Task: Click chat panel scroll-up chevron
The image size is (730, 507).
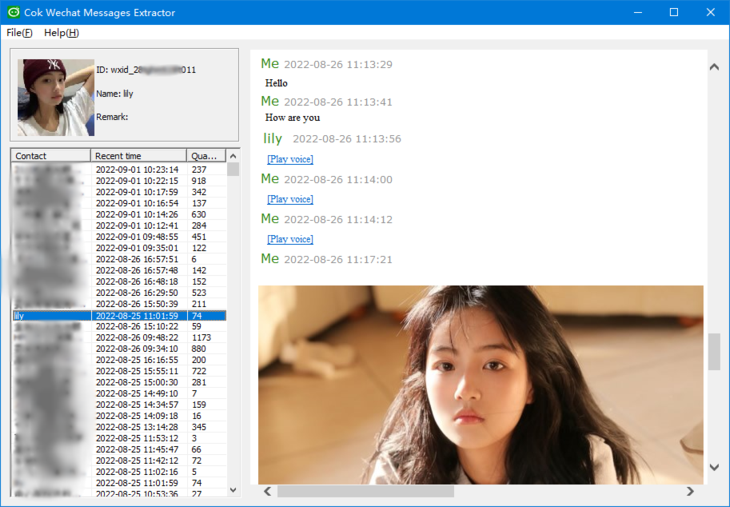Action: point(714,67)
